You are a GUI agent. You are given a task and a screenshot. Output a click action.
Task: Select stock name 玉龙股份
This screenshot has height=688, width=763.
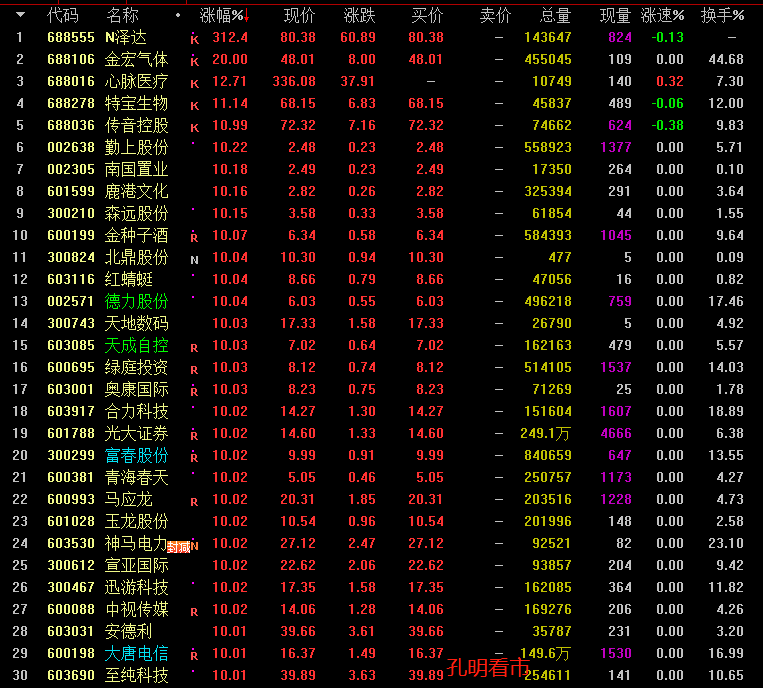[x=136, y=521]
